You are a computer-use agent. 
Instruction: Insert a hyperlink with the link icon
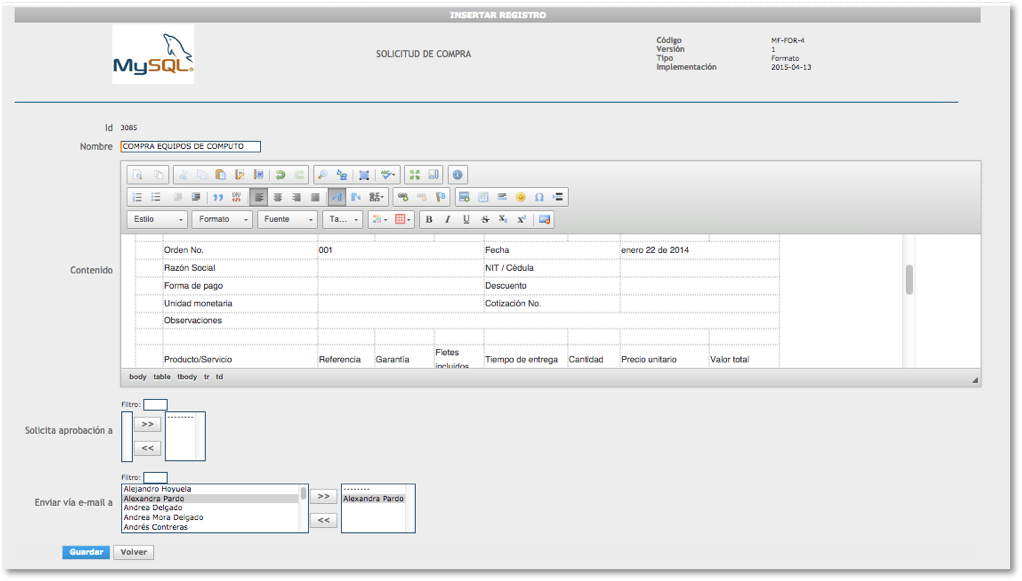(x=403, y=197)
